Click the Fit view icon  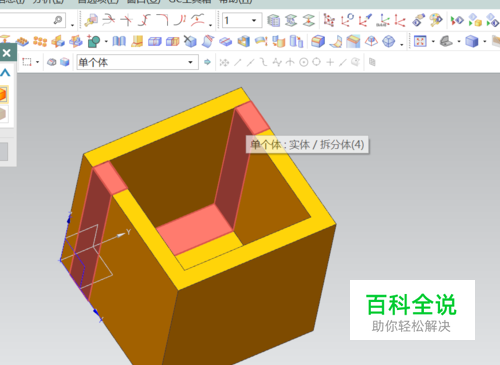pyautogui.click(x=420, y=41)
